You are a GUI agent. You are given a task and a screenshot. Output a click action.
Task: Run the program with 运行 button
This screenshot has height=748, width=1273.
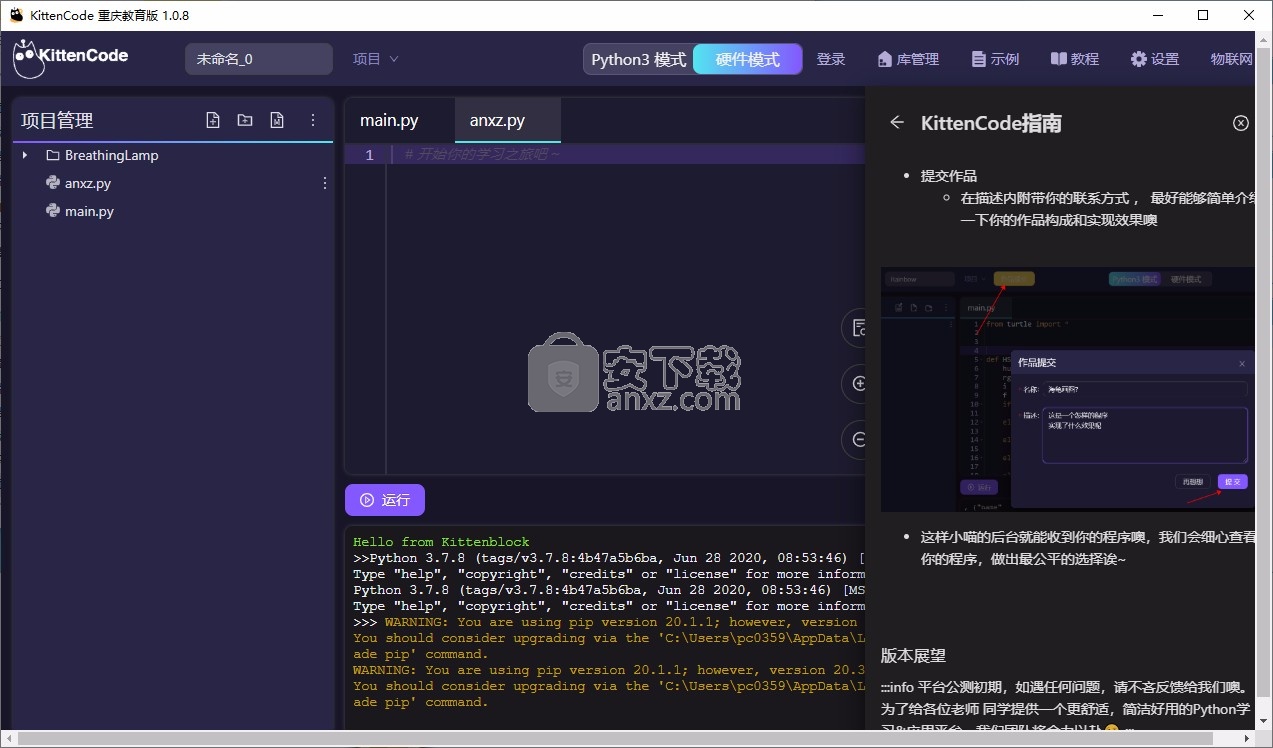pyautogui.click(x=385, y=500)
